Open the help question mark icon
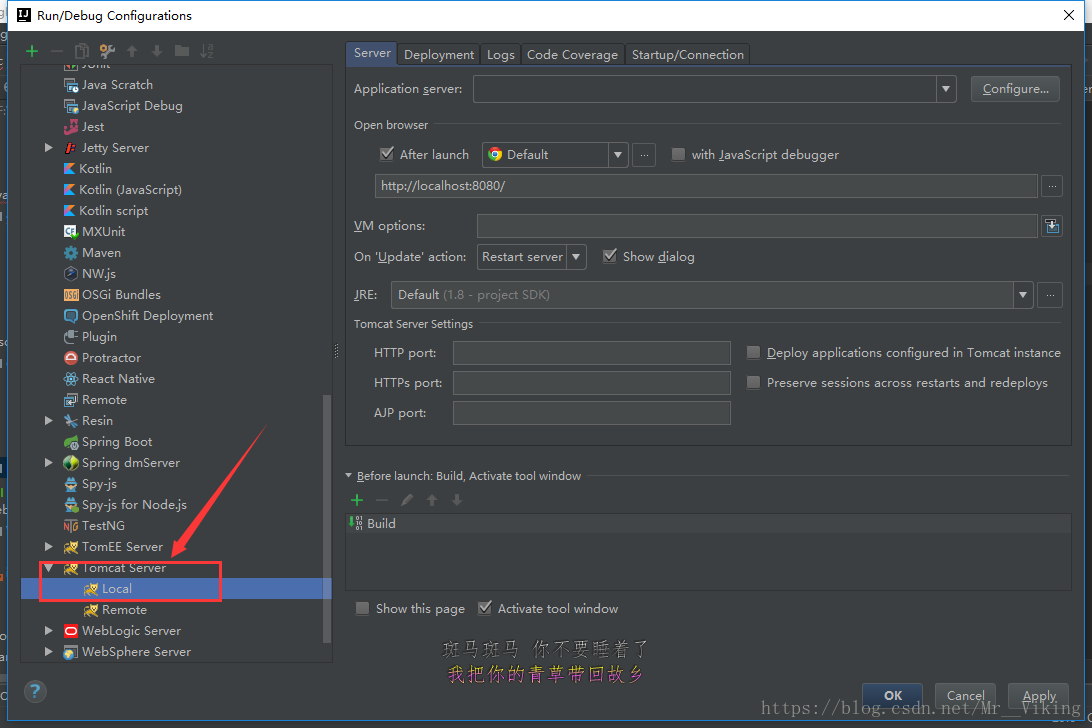The image size is (1092, 728). [36, 691]
